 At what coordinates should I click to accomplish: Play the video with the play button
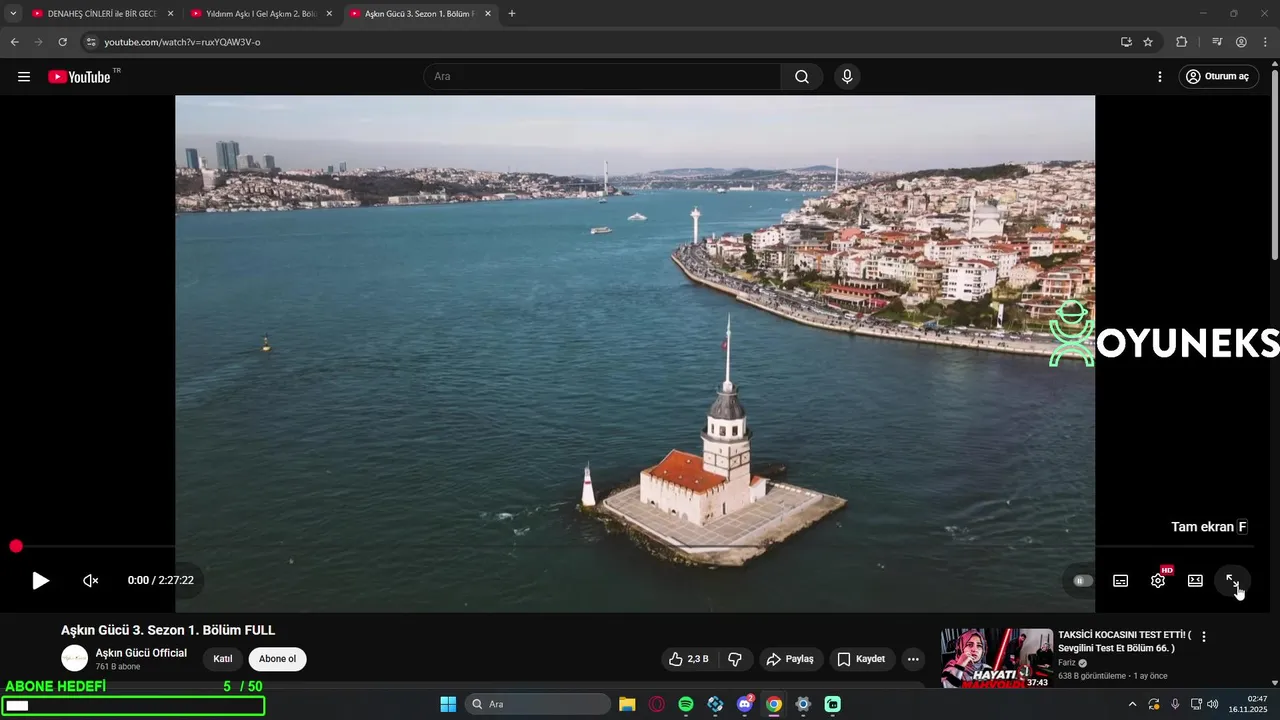[40, 581]
